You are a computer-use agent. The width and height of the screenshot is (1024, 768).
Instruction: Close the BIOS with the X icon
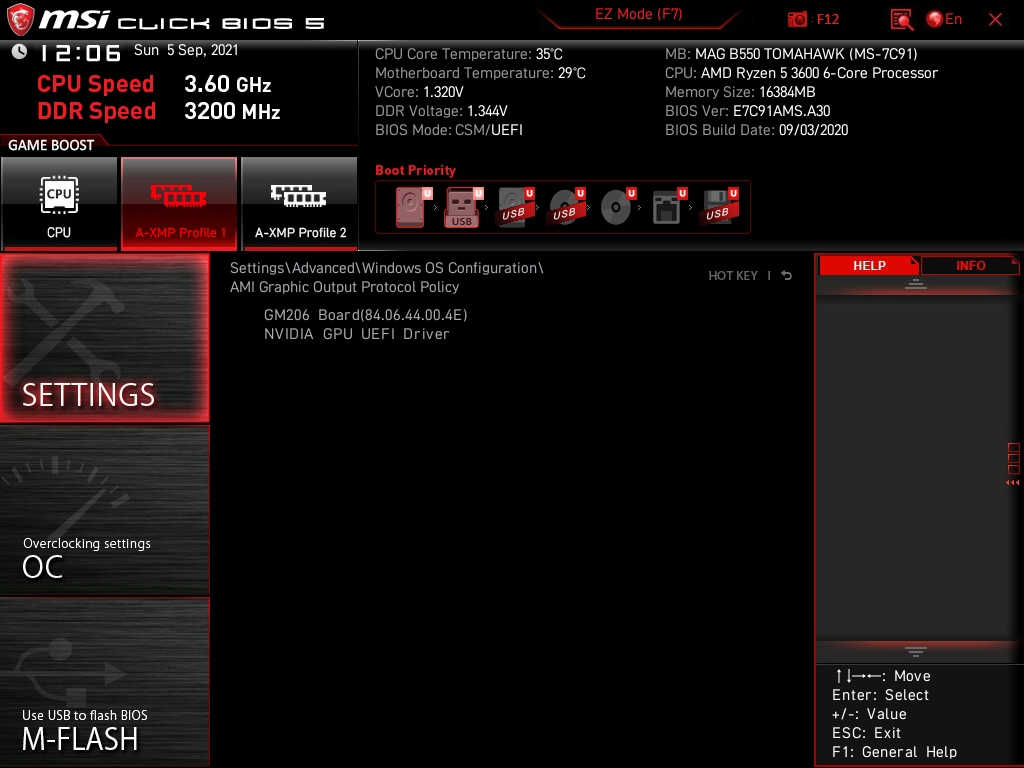[995, 20]
